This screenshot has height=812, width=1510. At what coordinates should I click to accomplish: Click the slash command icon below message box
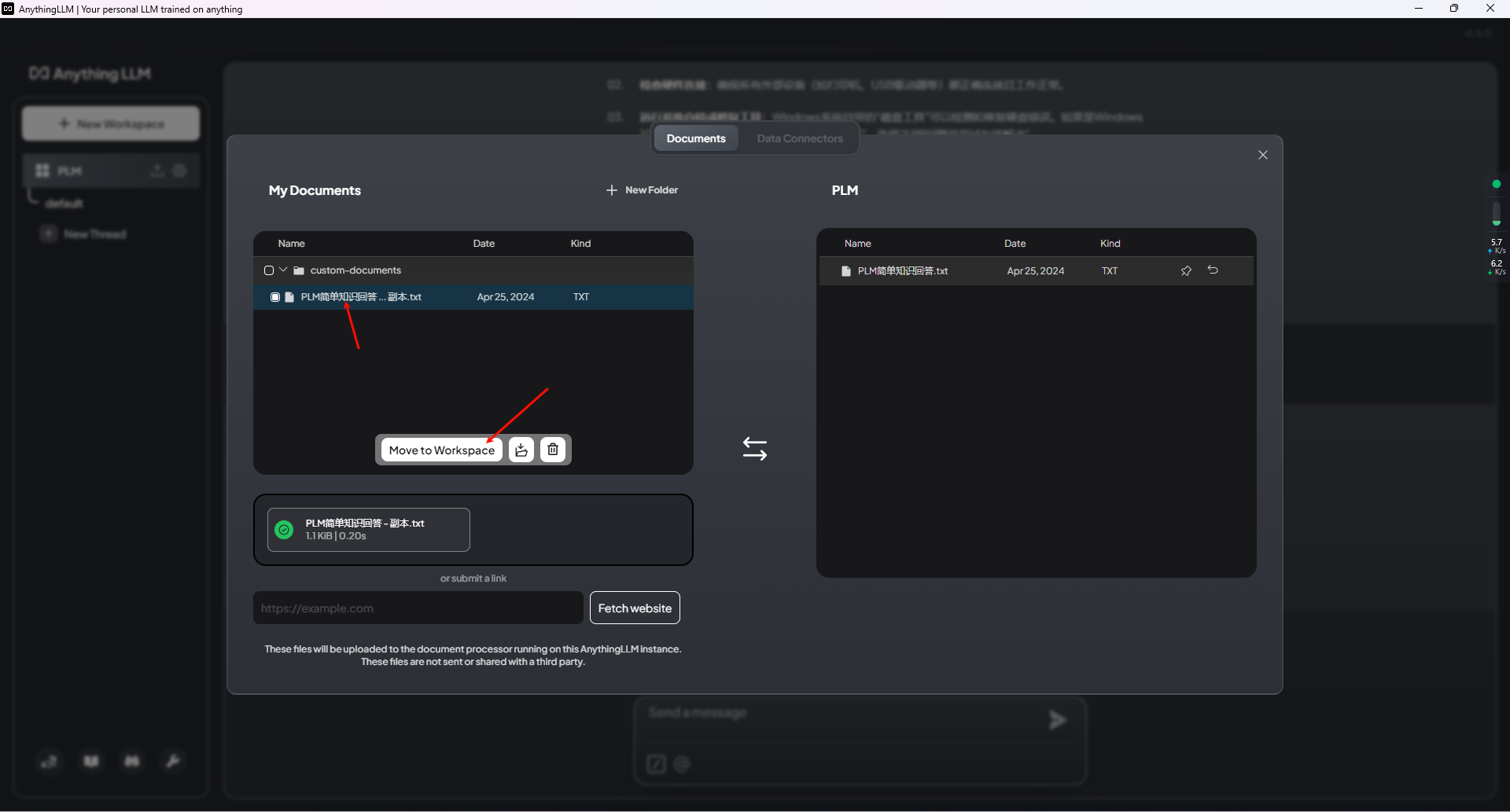[x=656, y=764]
